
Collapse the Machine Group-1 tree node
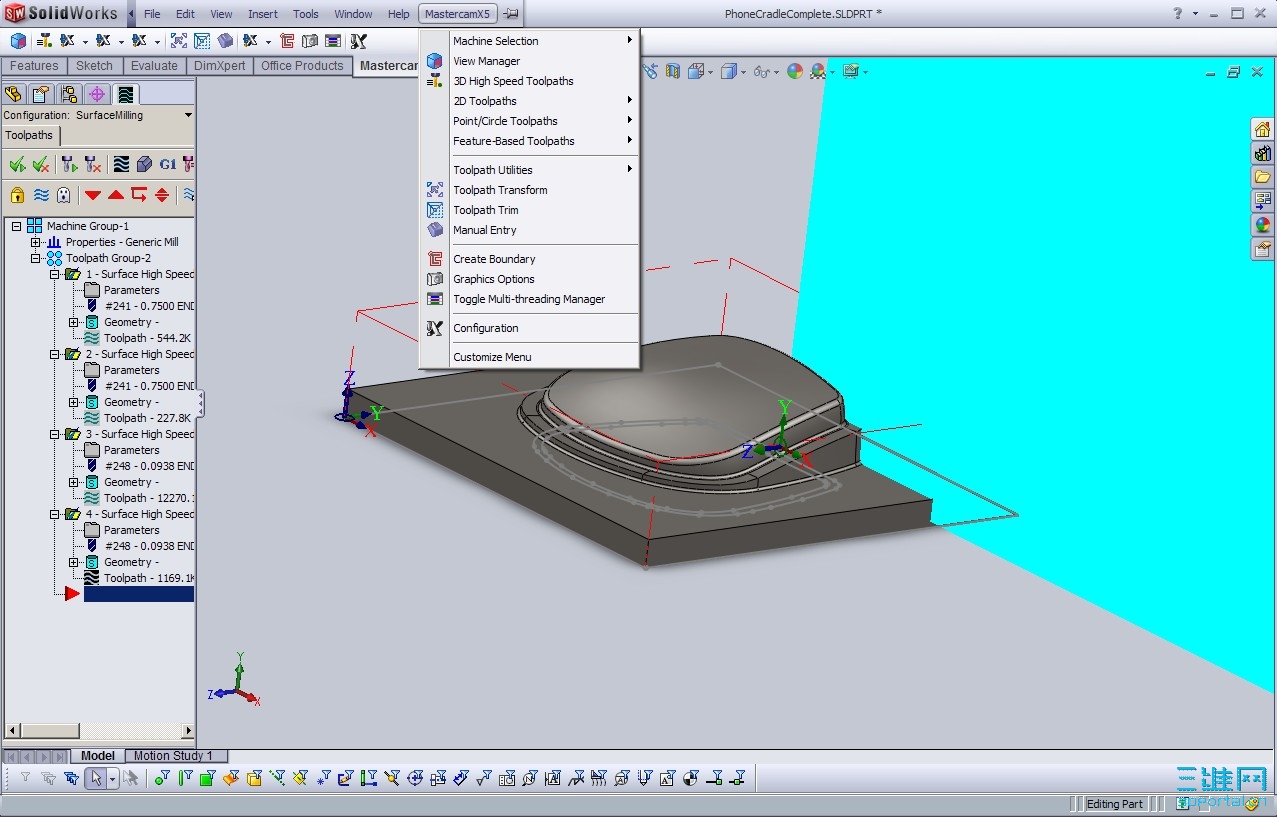click(x=17, y=226)
